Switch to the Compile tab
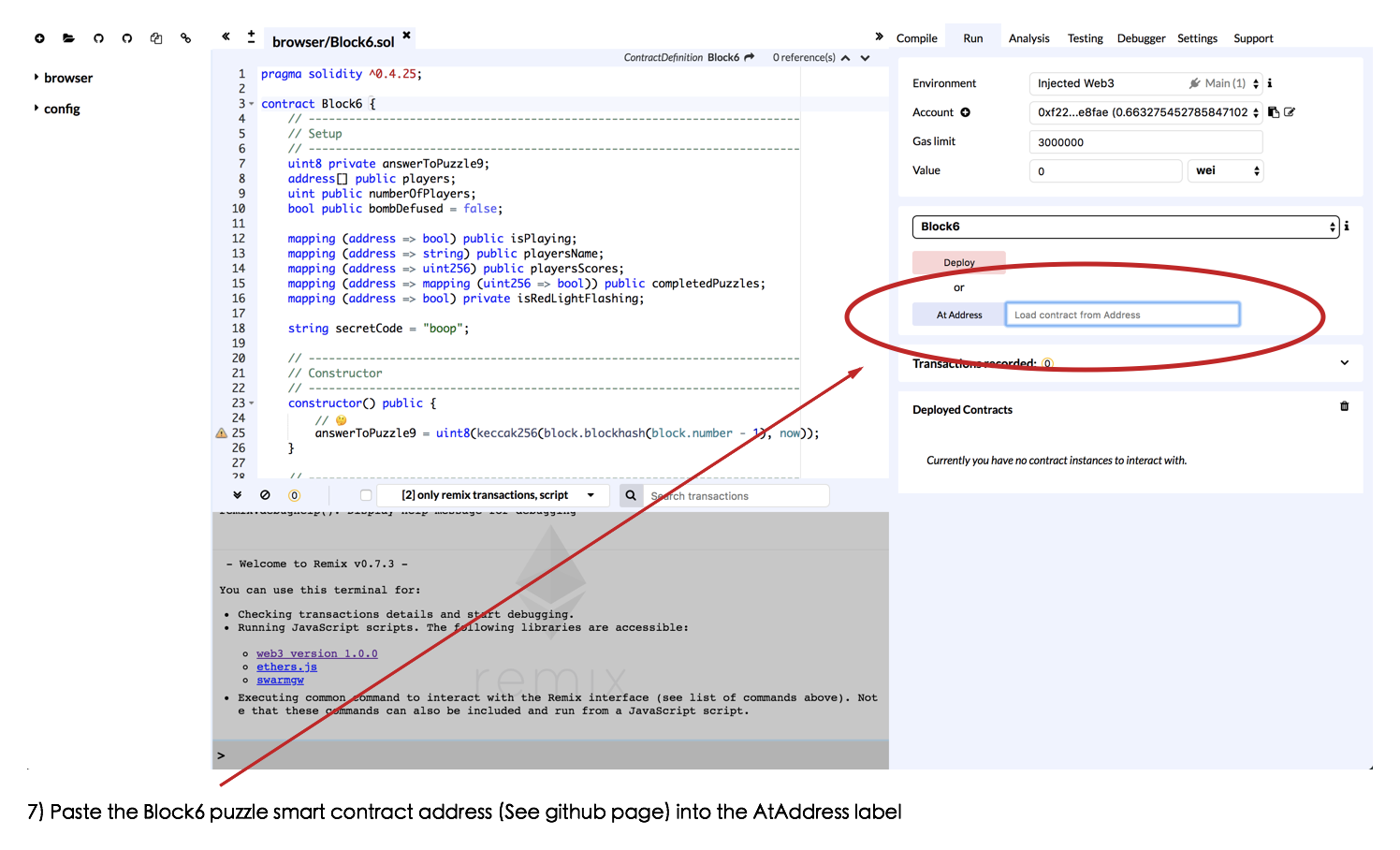Image resolution: width=1400 pixels, height=850 pixels. point(917,38)
